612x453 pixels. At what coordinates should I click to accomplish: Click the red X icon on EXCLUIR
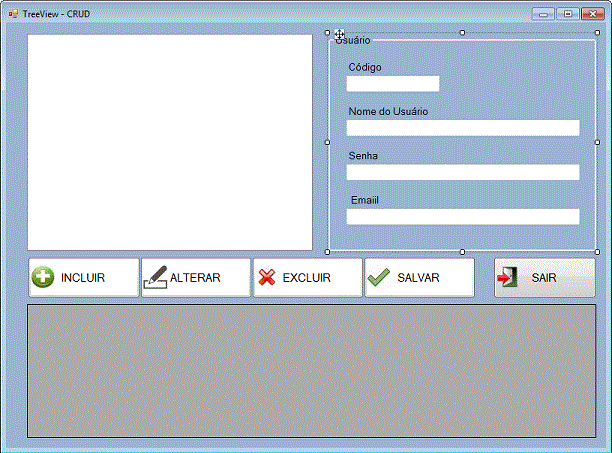pyautogui.click(x=267, y=277)
